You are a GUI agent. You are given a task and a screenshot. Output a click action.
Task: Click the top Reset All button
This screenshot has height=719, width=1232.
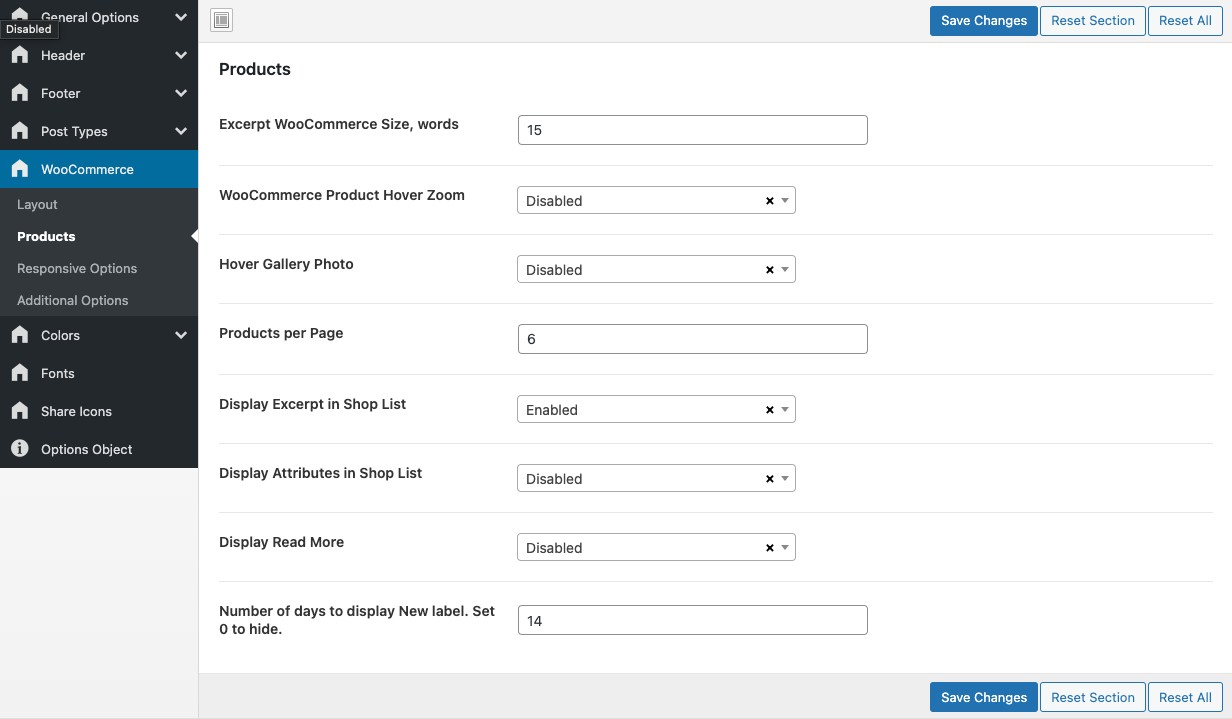(1185, 20)
